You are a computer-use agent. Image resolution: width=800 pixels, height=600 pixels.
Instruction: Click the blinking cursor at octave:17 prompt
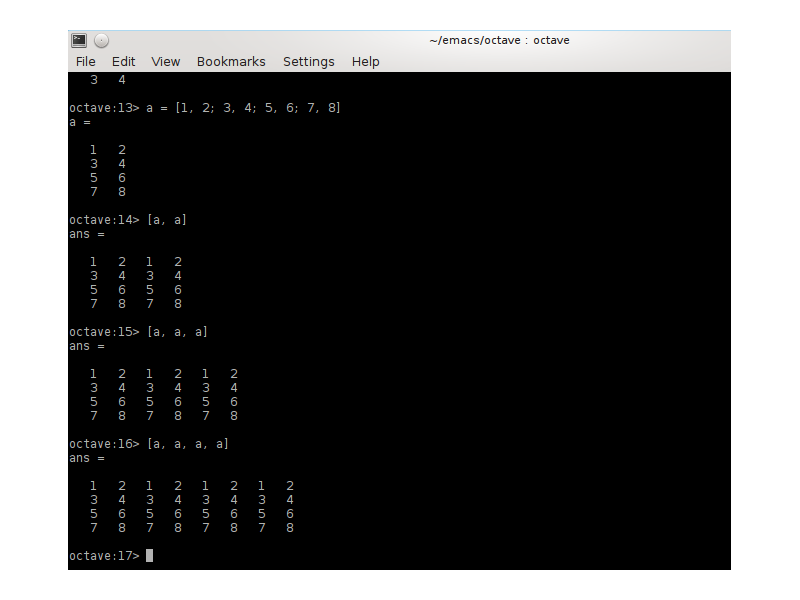(x=150, y=555)
